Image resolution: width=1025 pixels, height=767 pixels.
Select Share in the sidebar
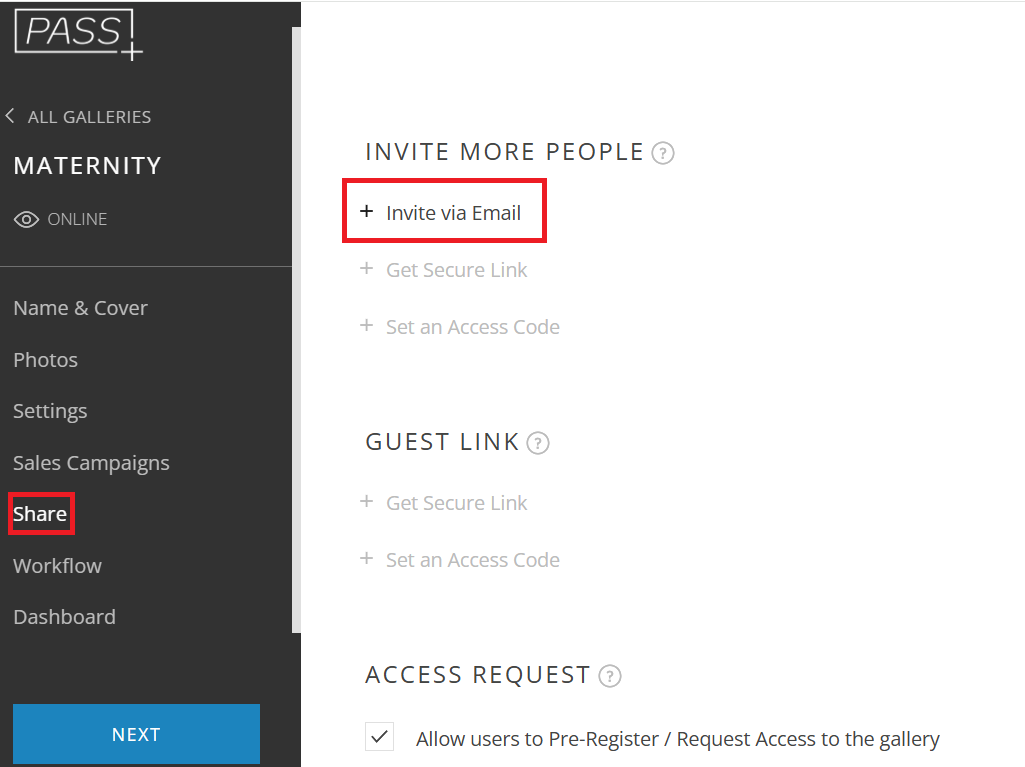click(41, 514)
